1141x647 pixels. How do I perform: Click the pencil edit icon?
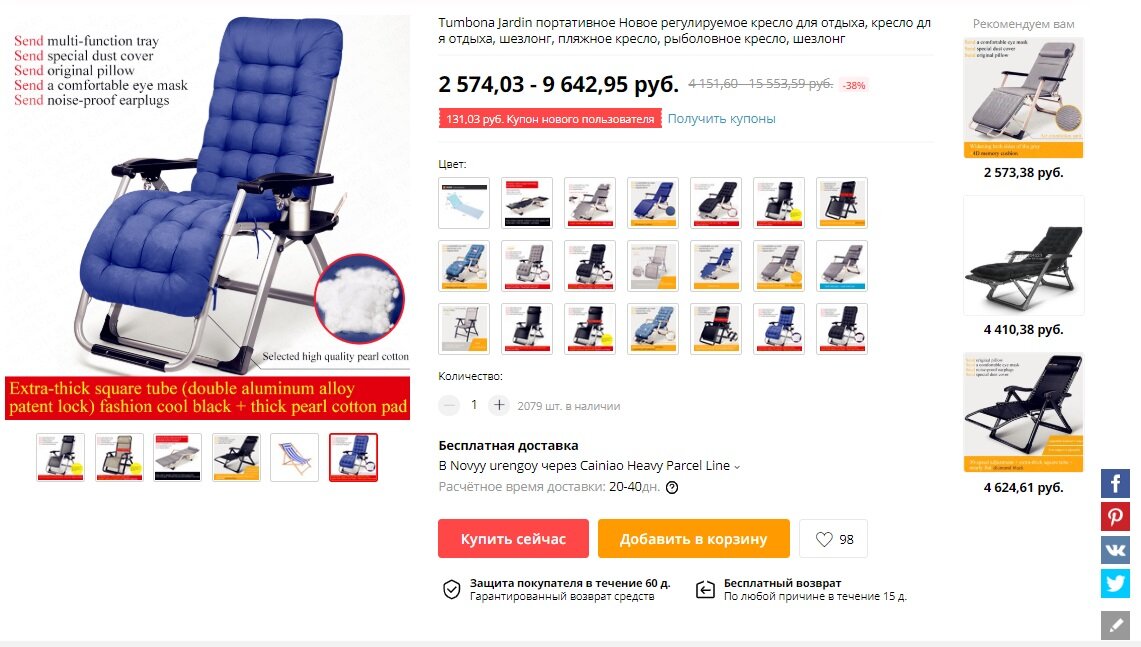click(1115, 625)
